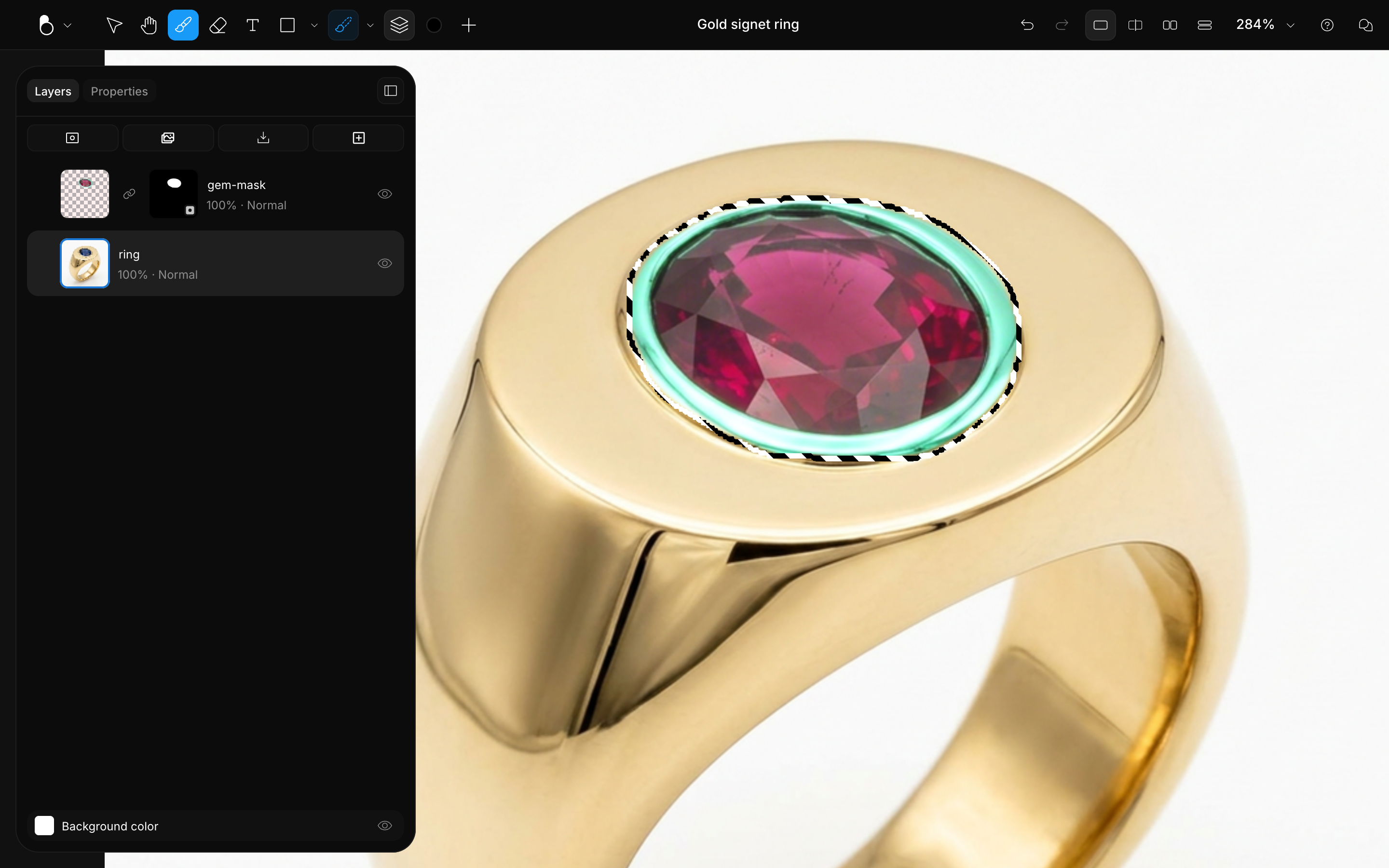Expand the selection brush options chevron
This screenshot has height=868, width=1389.
pyautogui.click(x=370, y=25)
